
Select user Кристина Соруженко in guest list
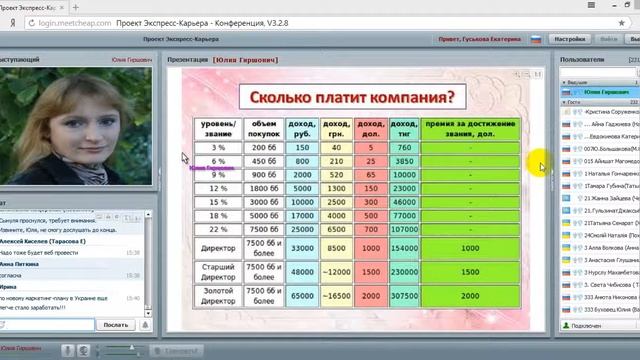[600, 112]
